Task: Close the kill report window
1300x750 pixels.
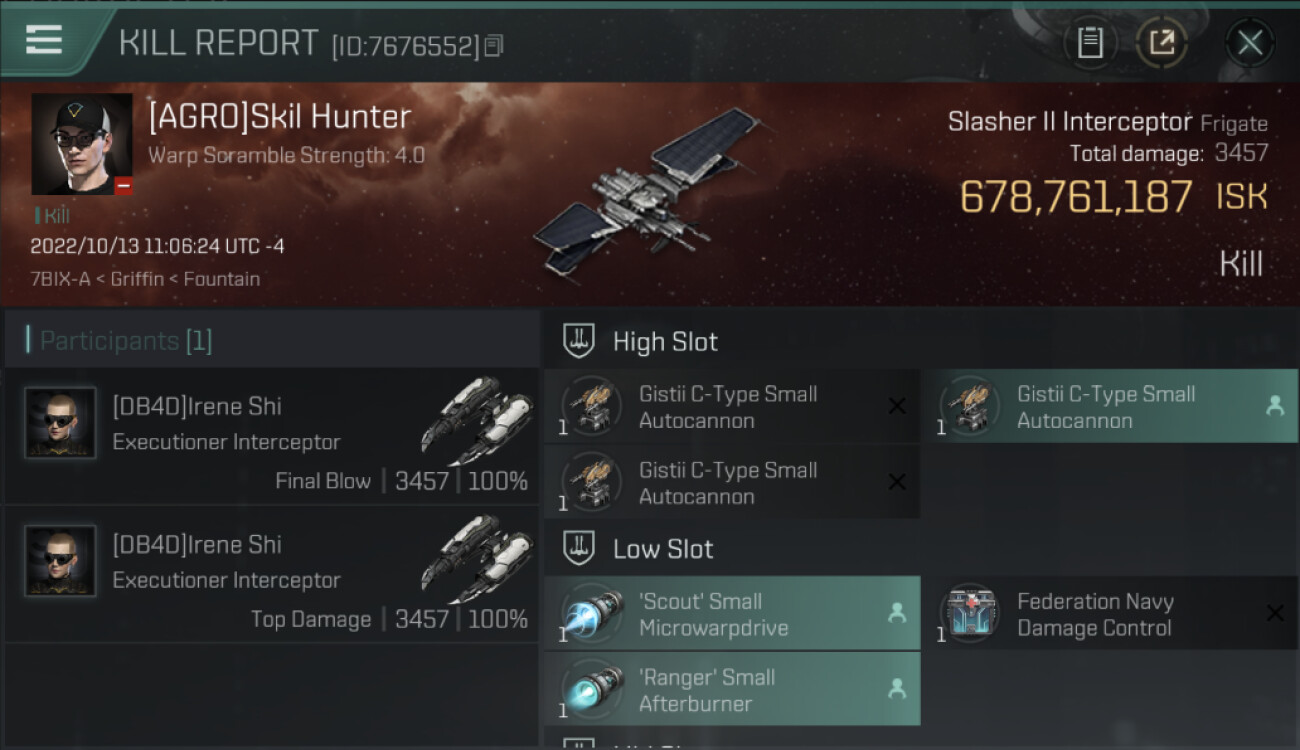Action: [1249, 42]
